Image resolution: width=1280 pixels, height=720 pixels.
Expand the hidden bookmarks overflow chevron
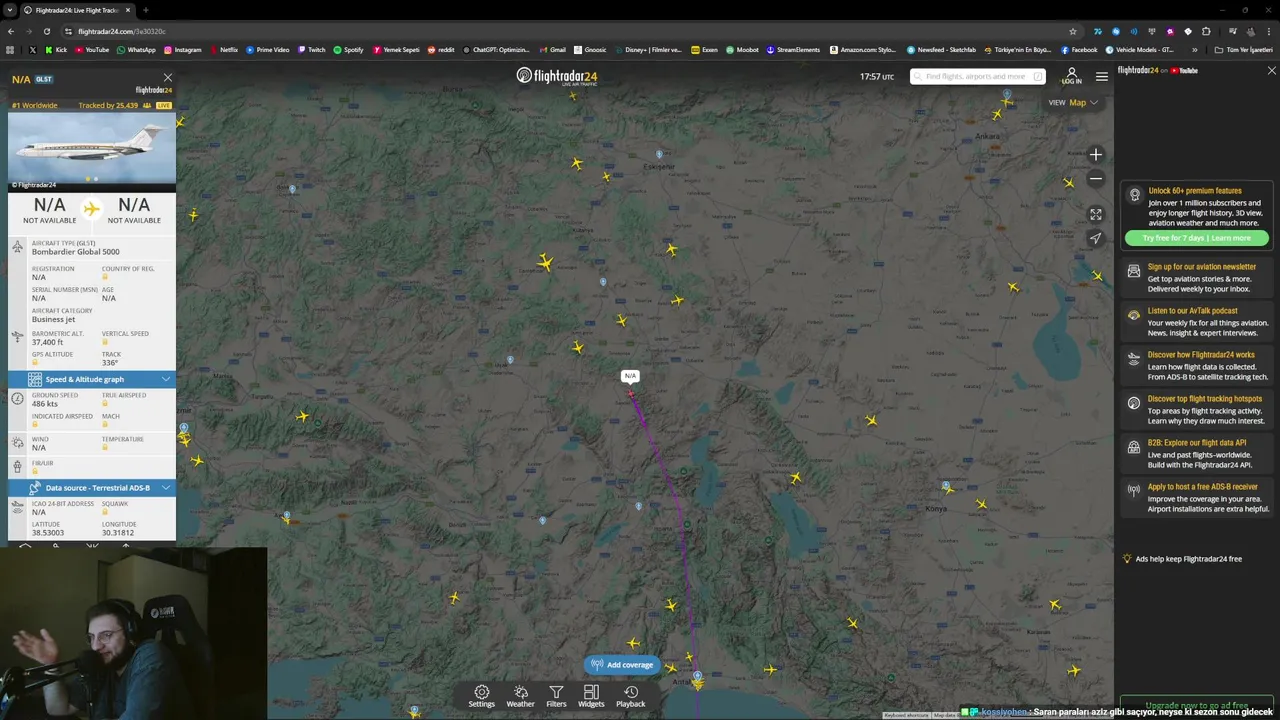coord(1194,49)
